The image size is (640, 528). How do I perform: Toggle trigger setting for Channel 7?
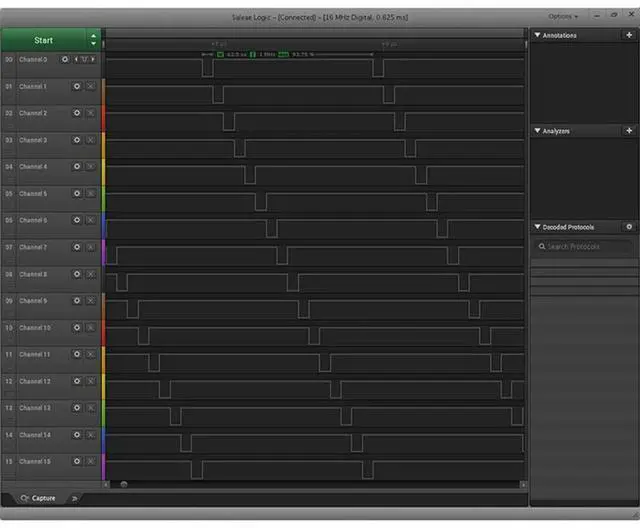tap(90, 247)
